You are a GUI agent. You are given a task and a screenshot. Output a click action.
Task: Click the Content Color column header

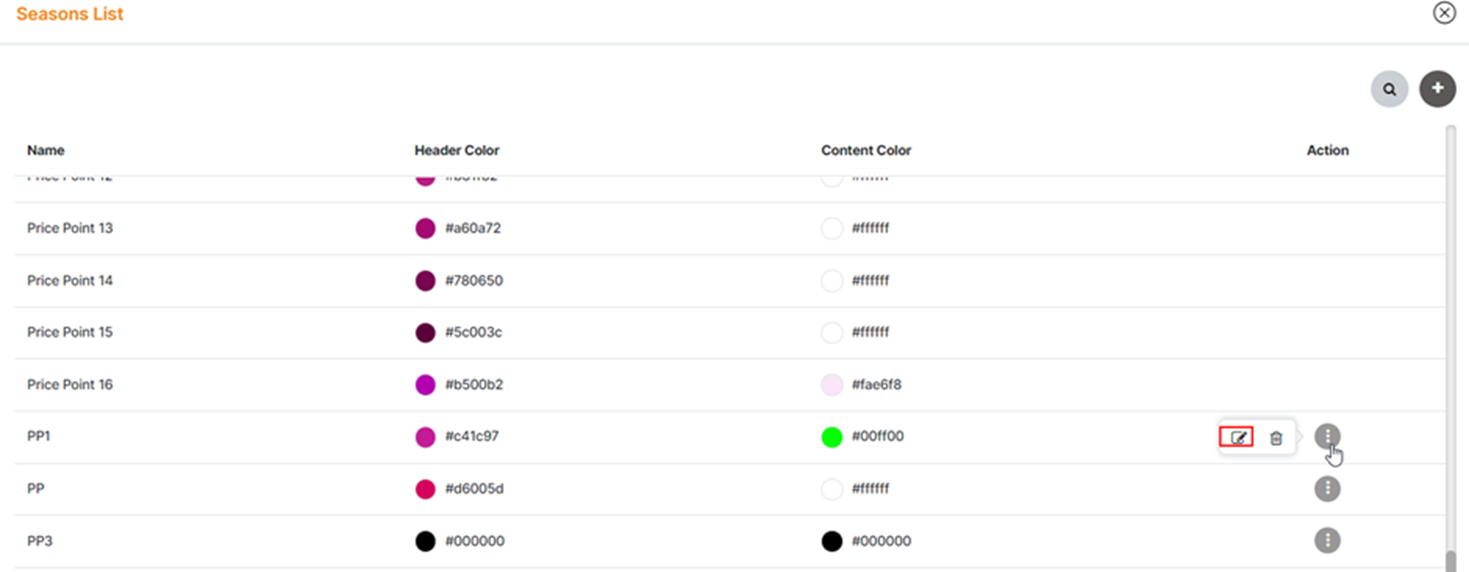click(866, 150)
